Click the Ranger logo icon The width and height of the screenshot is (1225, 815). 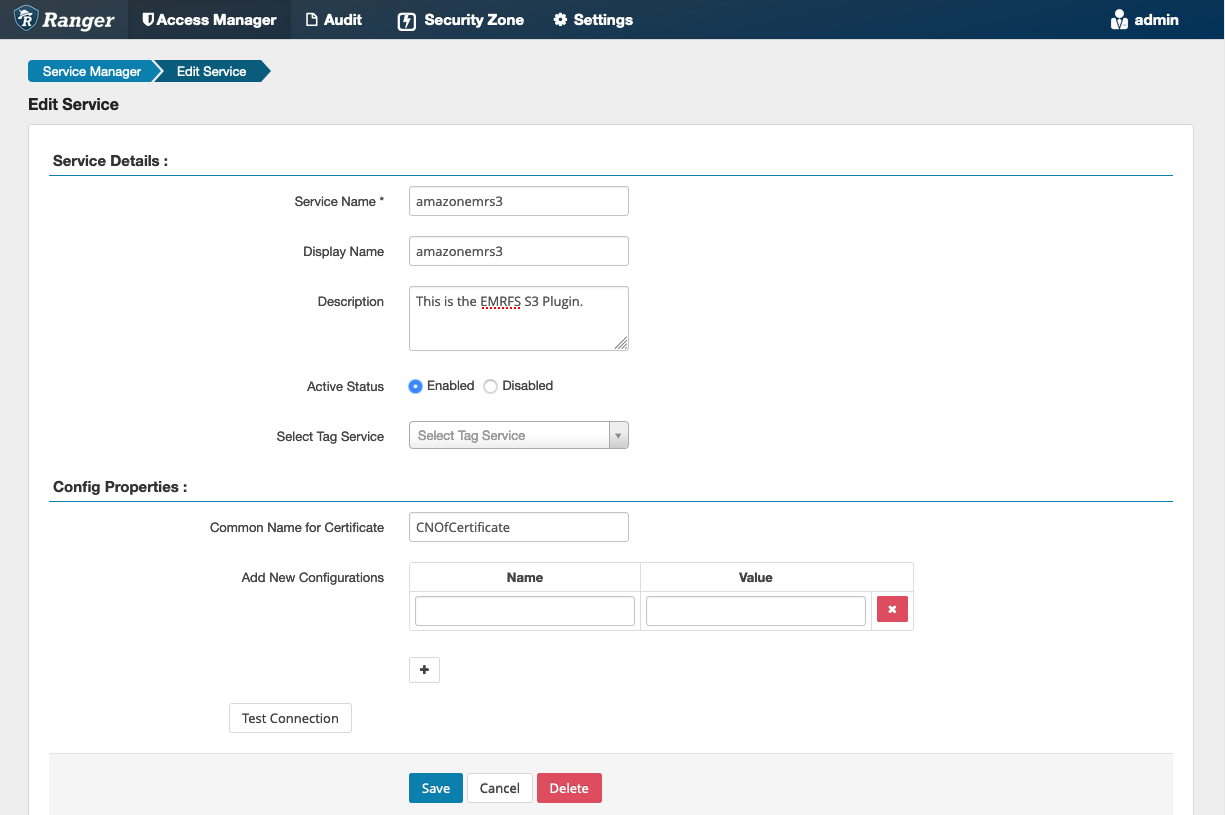[26, 19]
